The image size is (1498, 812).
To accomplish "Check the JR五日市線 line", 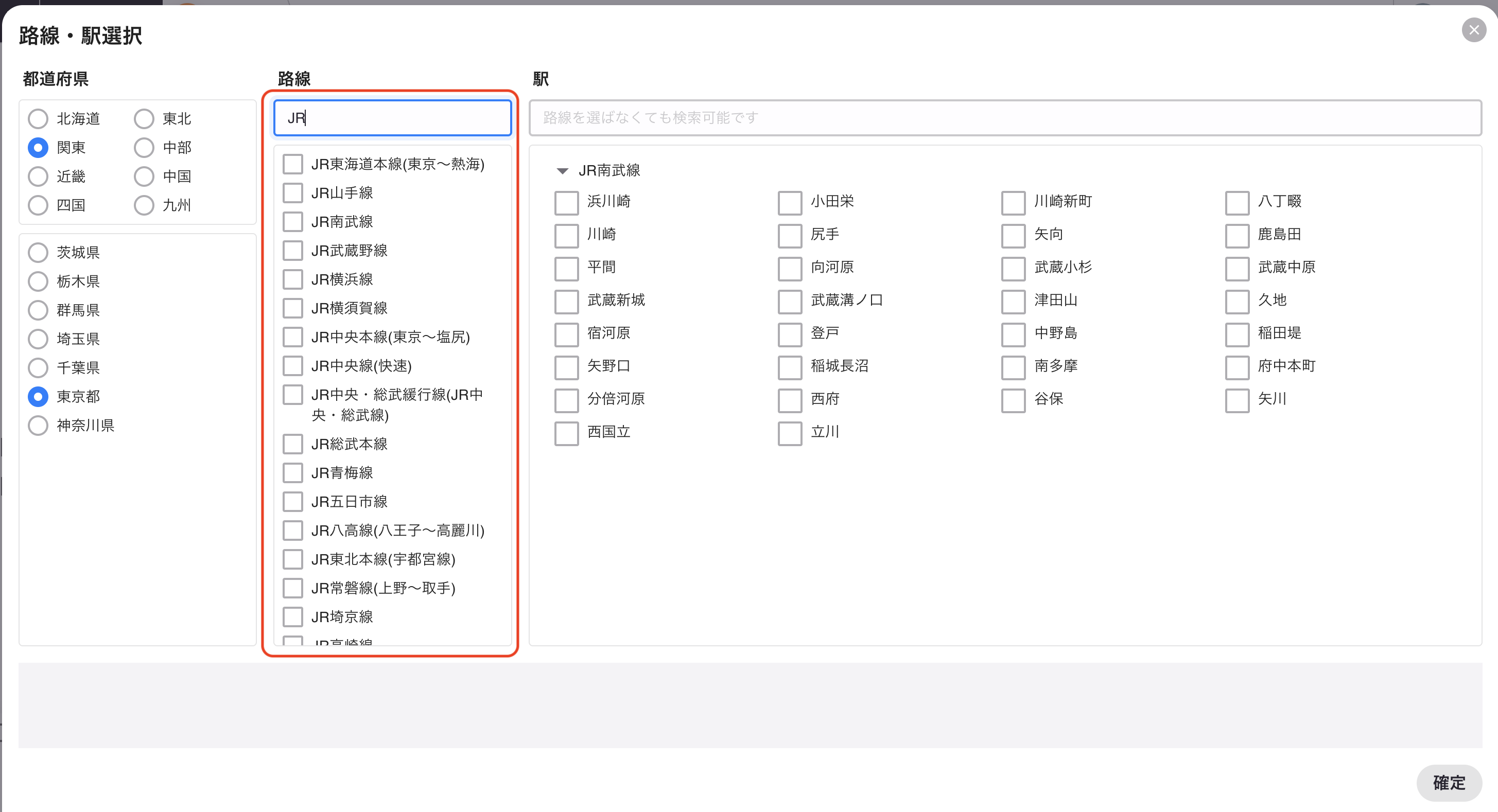I will [292, 502].
